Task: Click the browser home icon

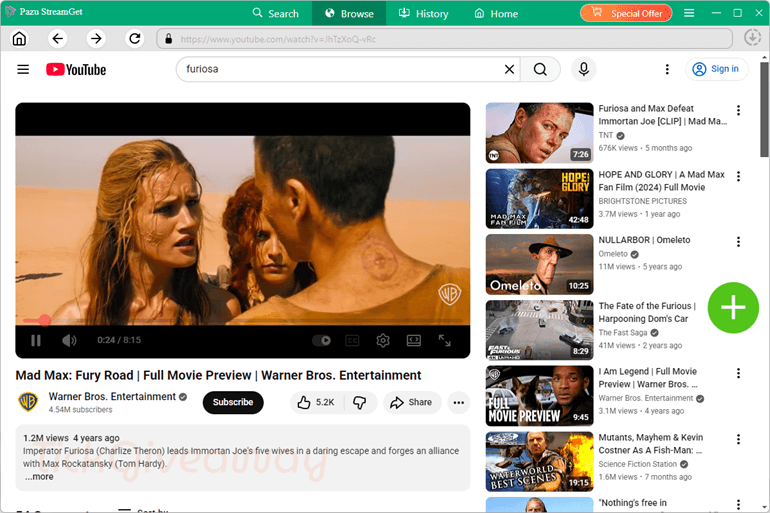Action: click(x=19, y=38)
